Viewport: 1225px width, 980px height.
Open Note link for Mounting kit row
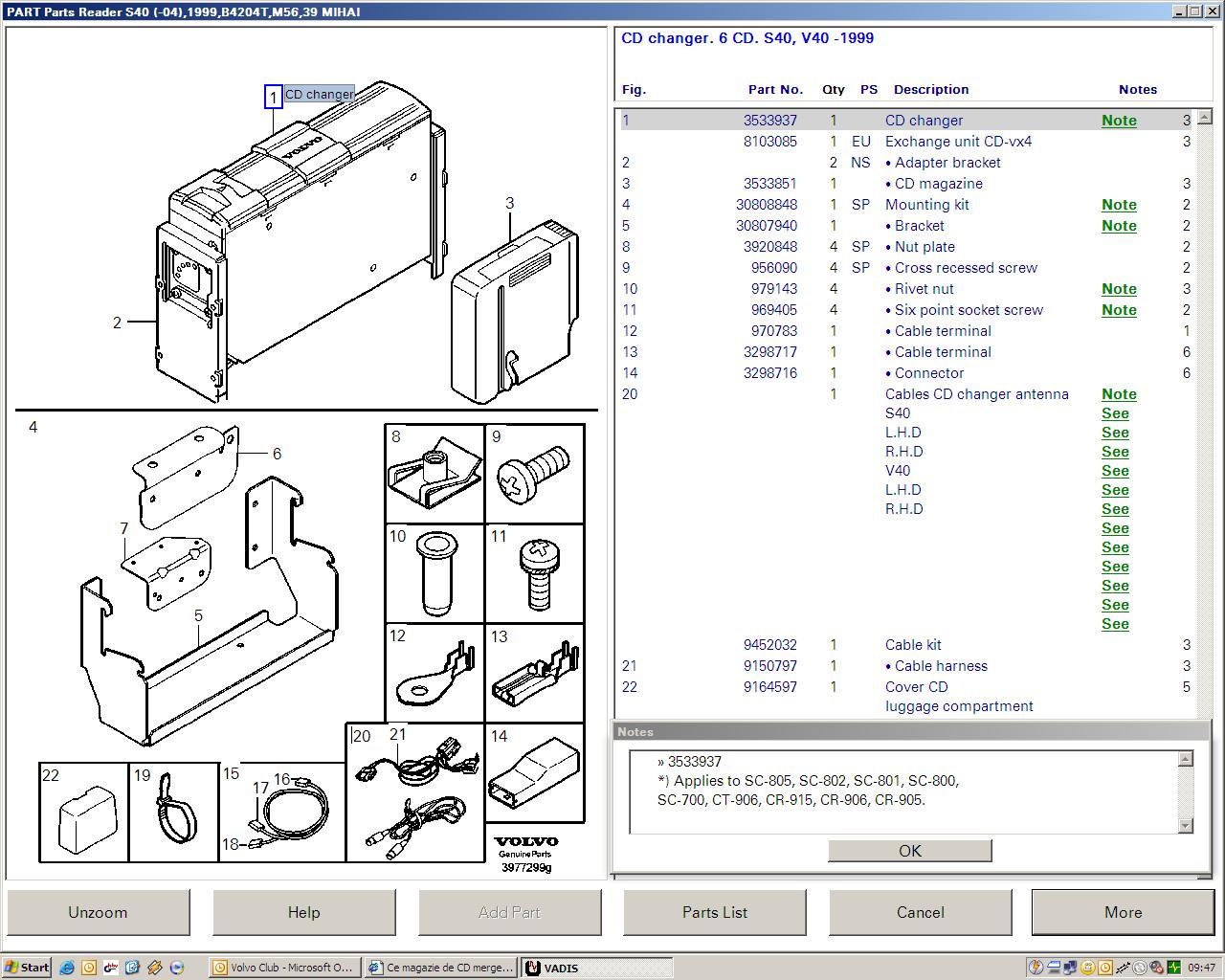(1119, 205)
